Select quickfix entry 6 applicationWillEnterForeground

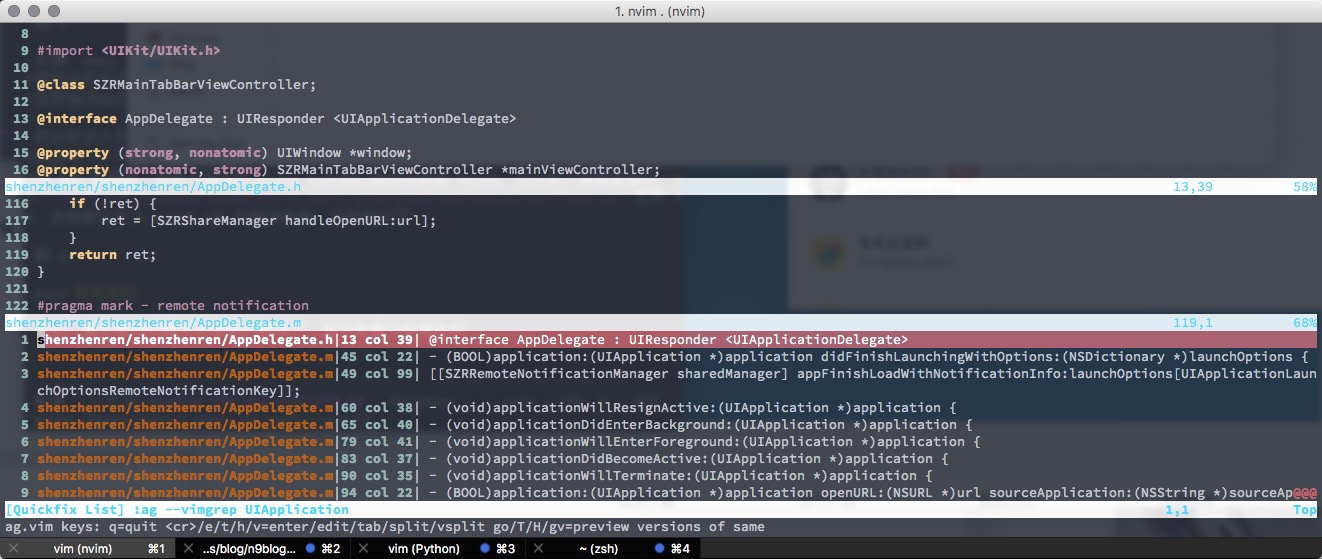[x=661, y=442]
